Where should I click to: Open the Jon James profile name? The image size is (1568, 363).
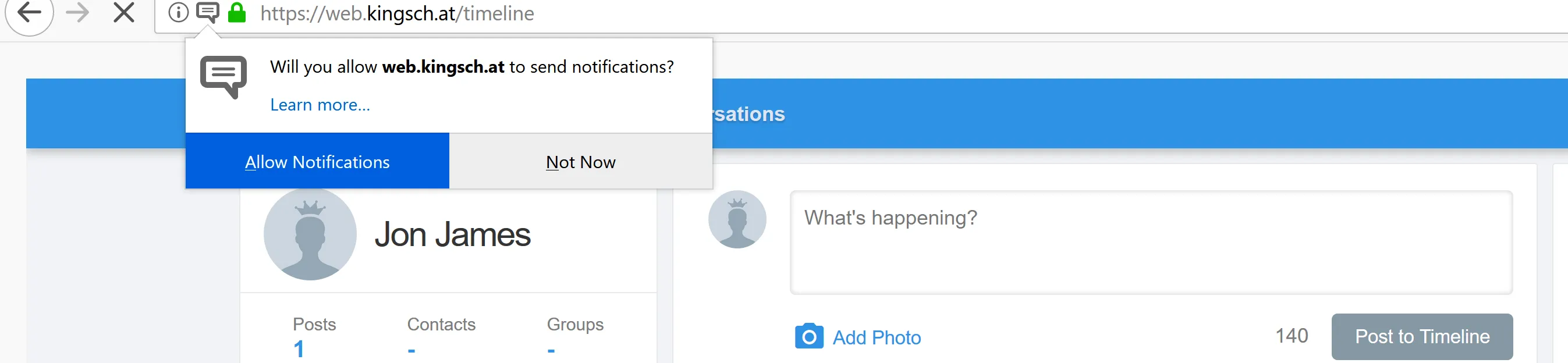(x=452, y=234)
